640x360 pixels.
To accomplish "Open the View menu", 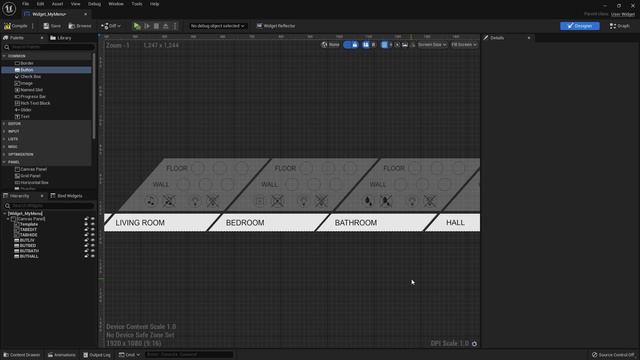I will 76,4.
